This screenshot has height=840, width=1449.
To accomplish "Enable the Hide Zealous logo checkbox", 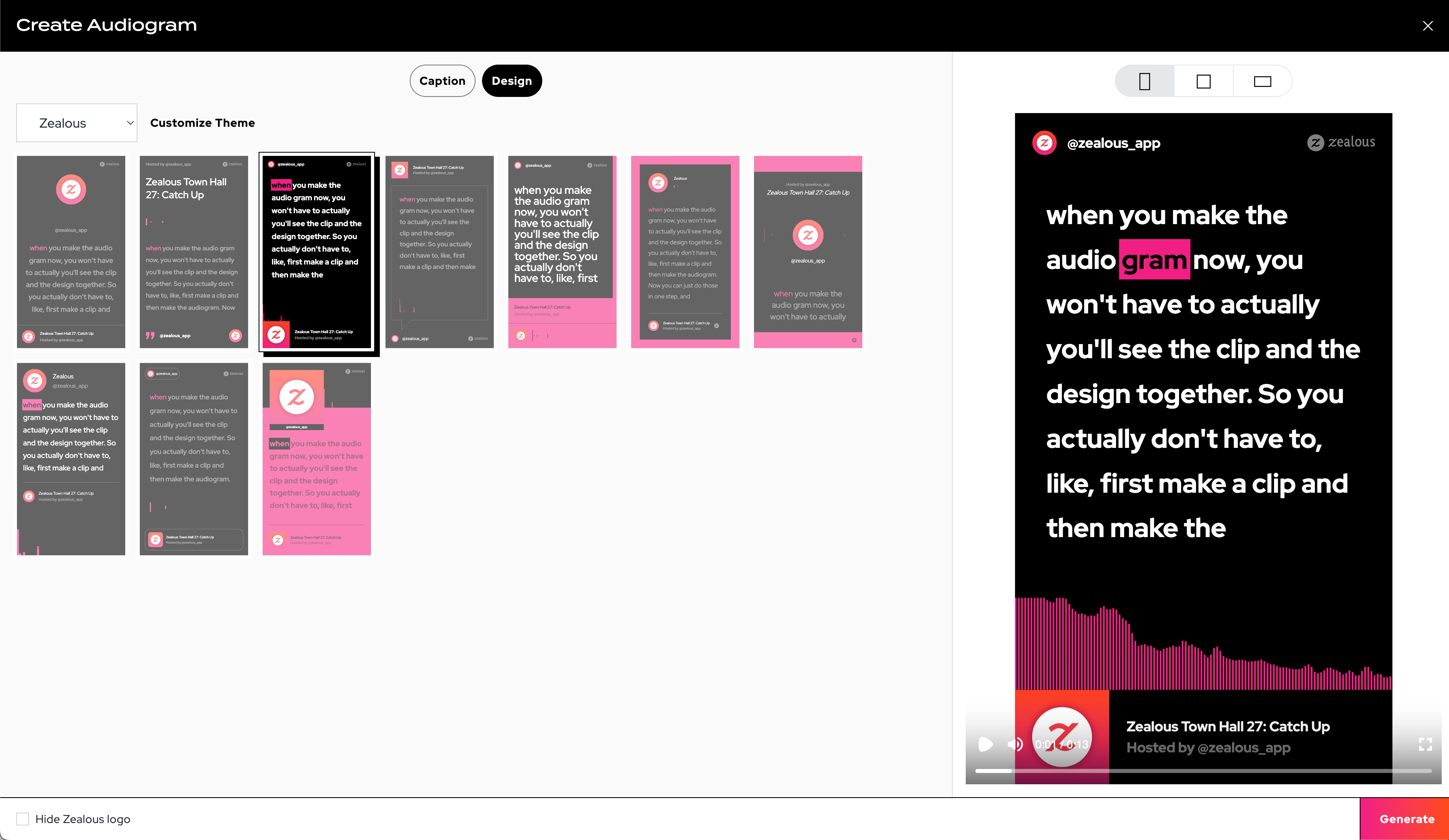I will 22,819.
